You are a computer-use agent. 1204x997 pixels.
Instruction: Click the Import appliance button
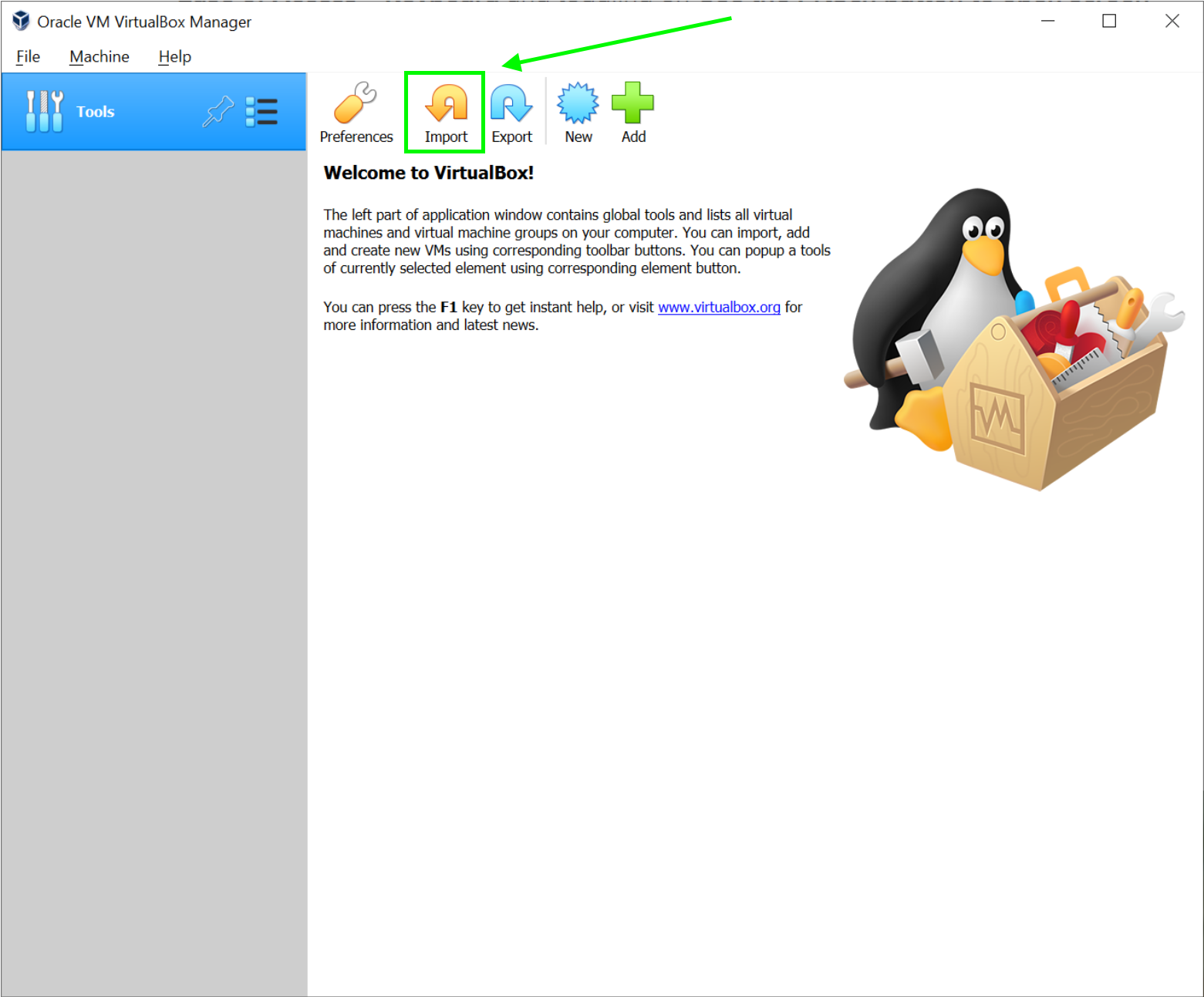(446, 113)
